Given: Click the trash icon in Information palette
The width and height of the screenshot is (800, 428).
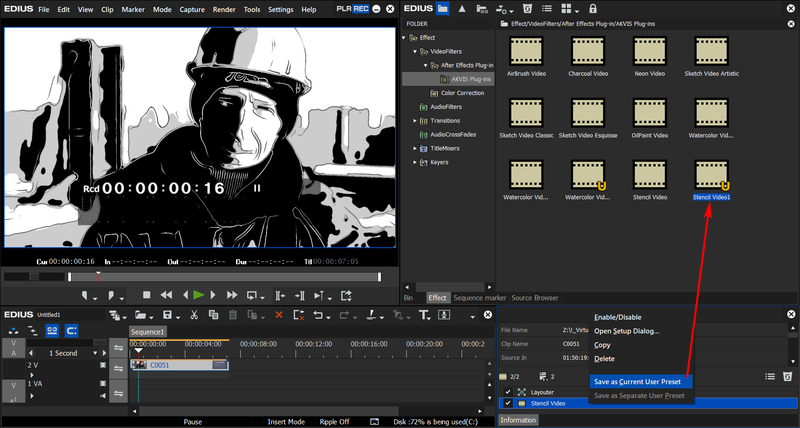Looking at the screenshot, I should point(788,376).
